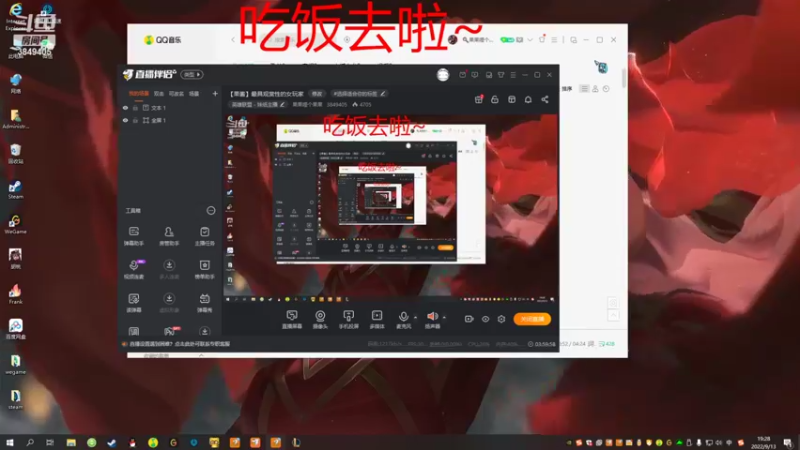The width and height of the screenshot is (800, 450).
Task: Toggle the lock of 全屏 1 layer
Action: coord(135,120)
